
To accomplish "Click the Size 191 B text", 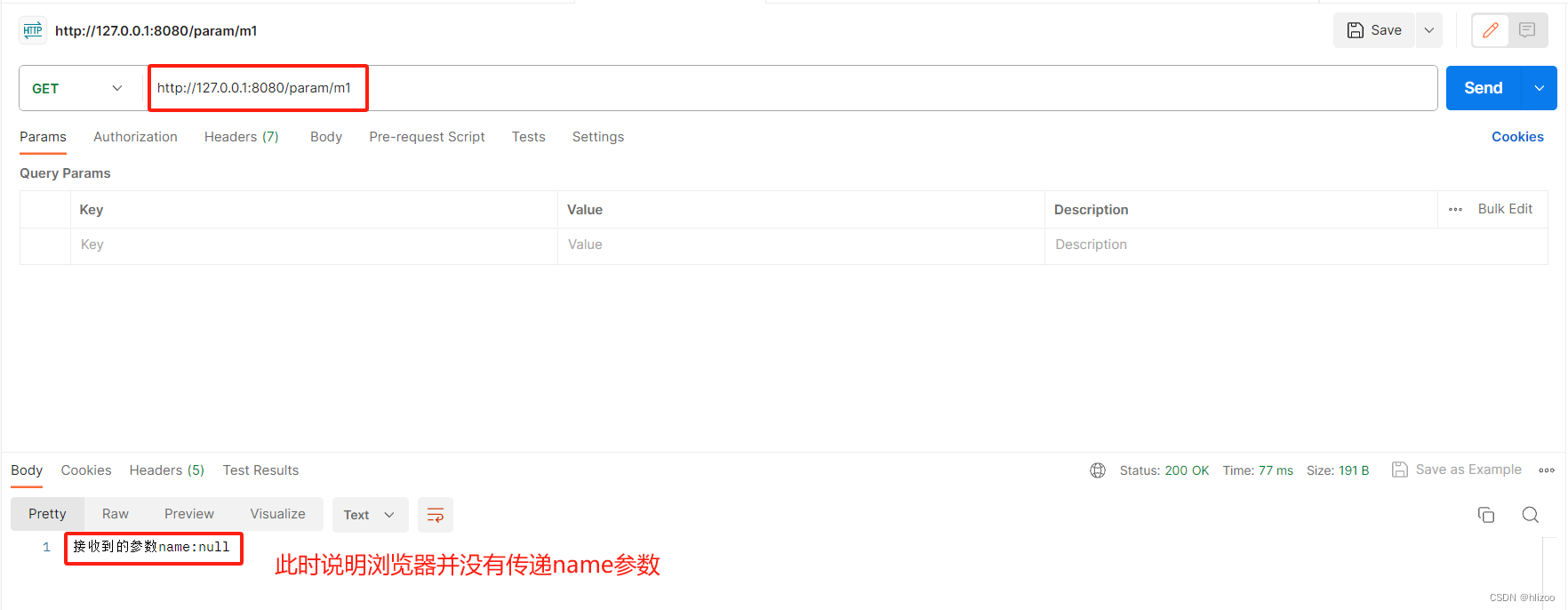I will [x=1338, y=470].
